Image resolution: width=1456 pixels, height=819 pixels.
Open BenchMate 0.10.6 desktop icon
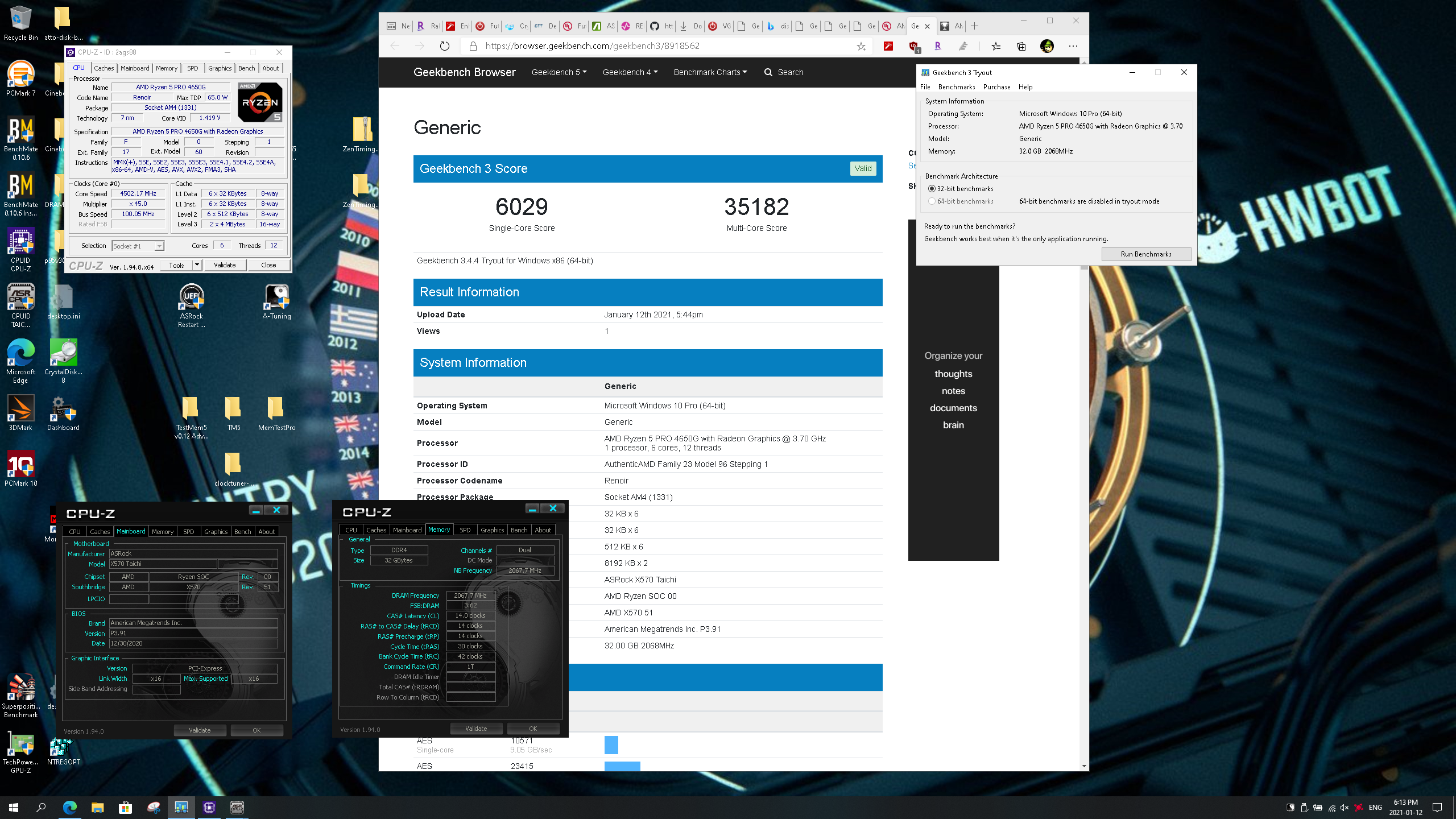(20, 139)
